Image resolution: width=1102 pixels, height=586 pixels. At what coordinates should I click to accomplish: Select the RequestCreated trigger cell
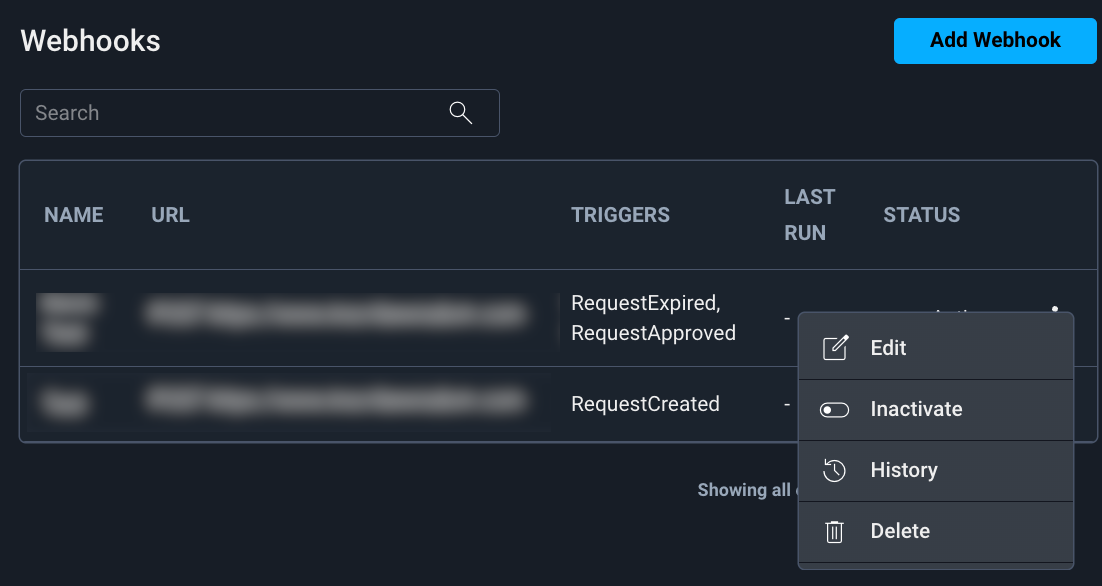[x=645, y=404]
